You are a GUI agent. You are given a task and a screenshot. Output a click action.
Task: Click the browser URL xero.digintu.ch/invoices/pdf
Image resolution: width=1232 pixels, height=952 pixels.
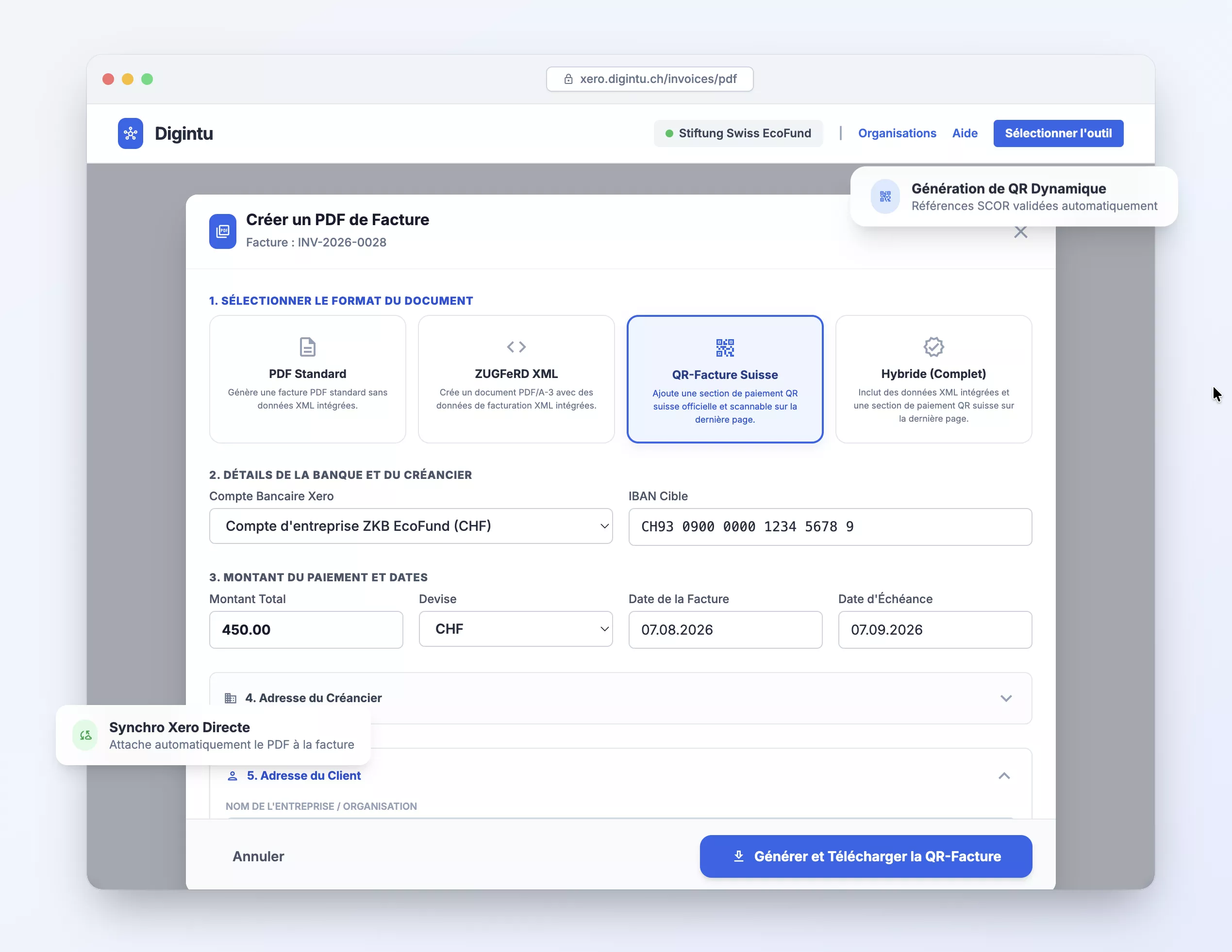(x=658, y=79)
